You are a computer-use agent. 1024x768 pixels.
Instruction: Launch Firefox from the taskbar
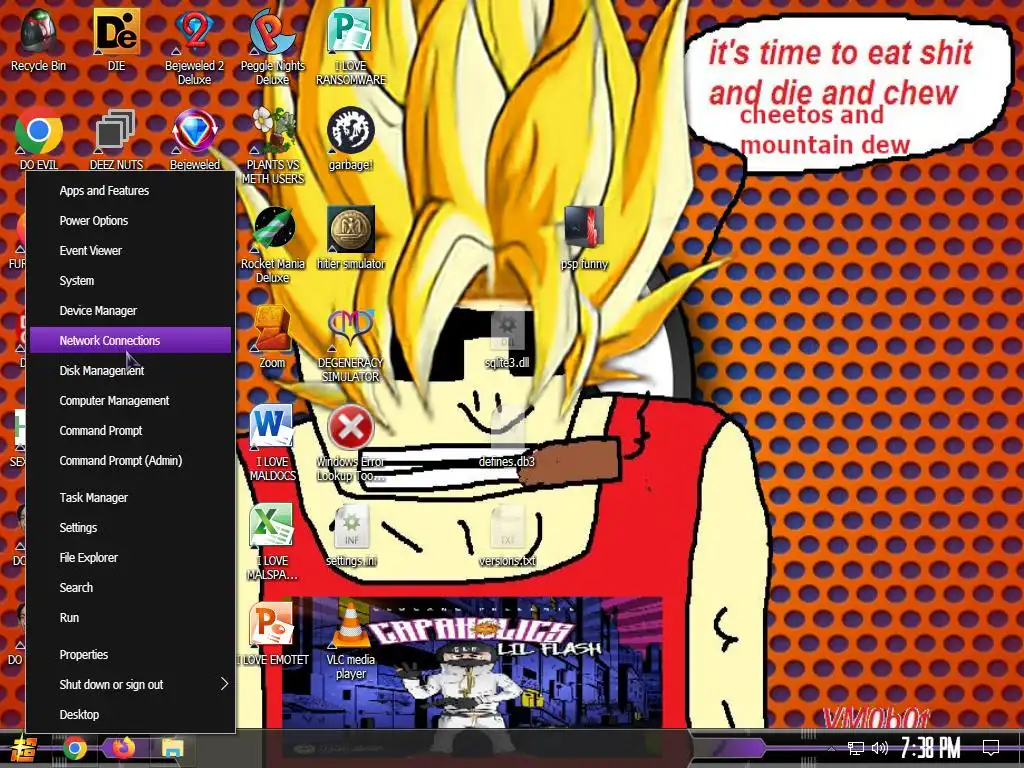[123, 748]
